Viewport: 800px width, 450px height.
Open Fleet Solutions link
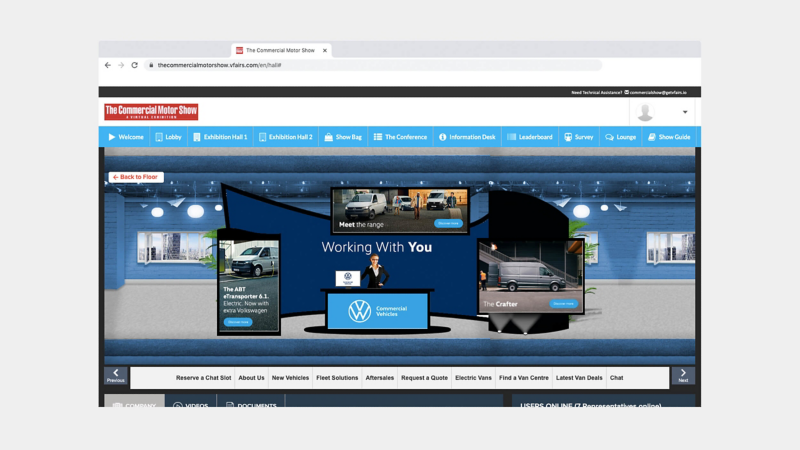click(x=337, y=378)
